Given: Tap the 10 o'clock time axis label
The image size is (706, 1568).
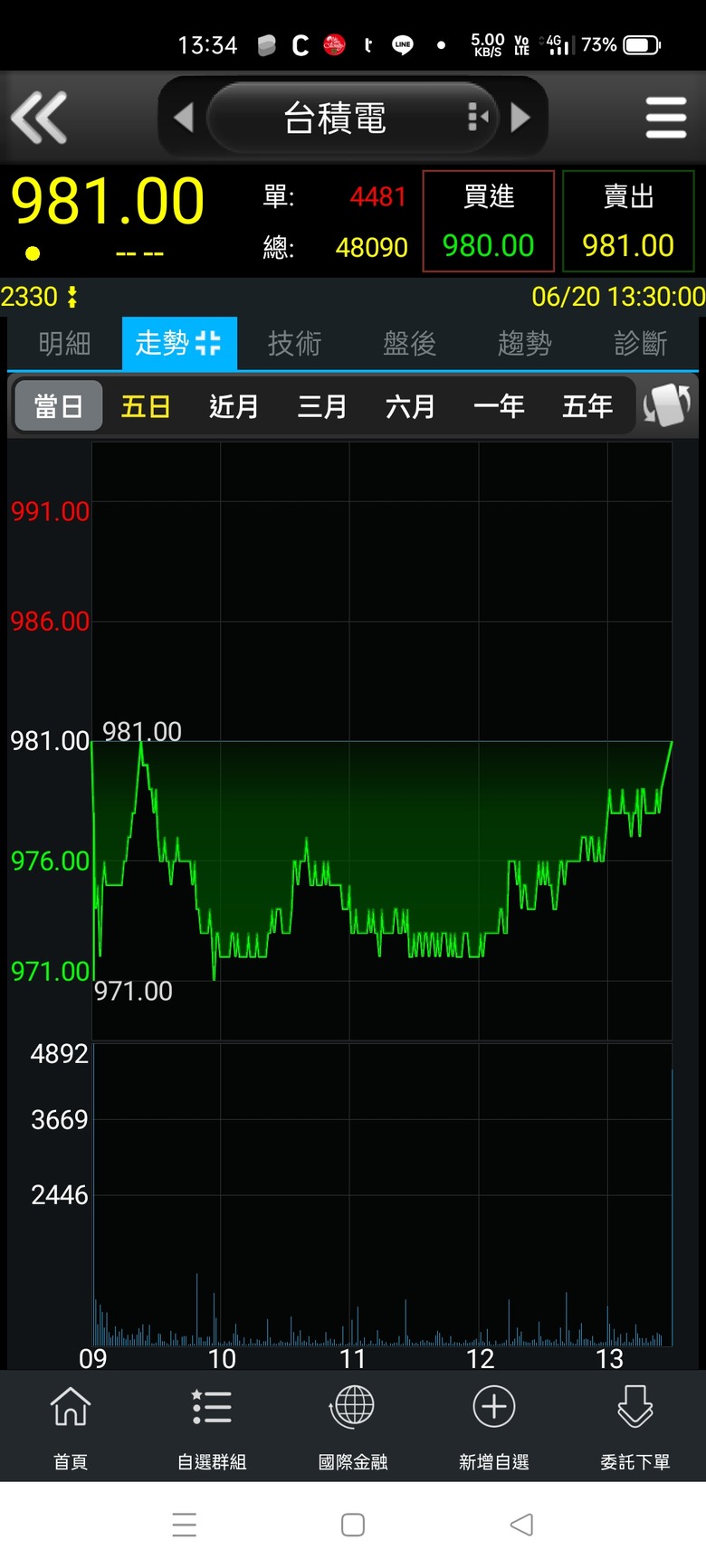Looking at the screenshot, I should coord(222,1358).
